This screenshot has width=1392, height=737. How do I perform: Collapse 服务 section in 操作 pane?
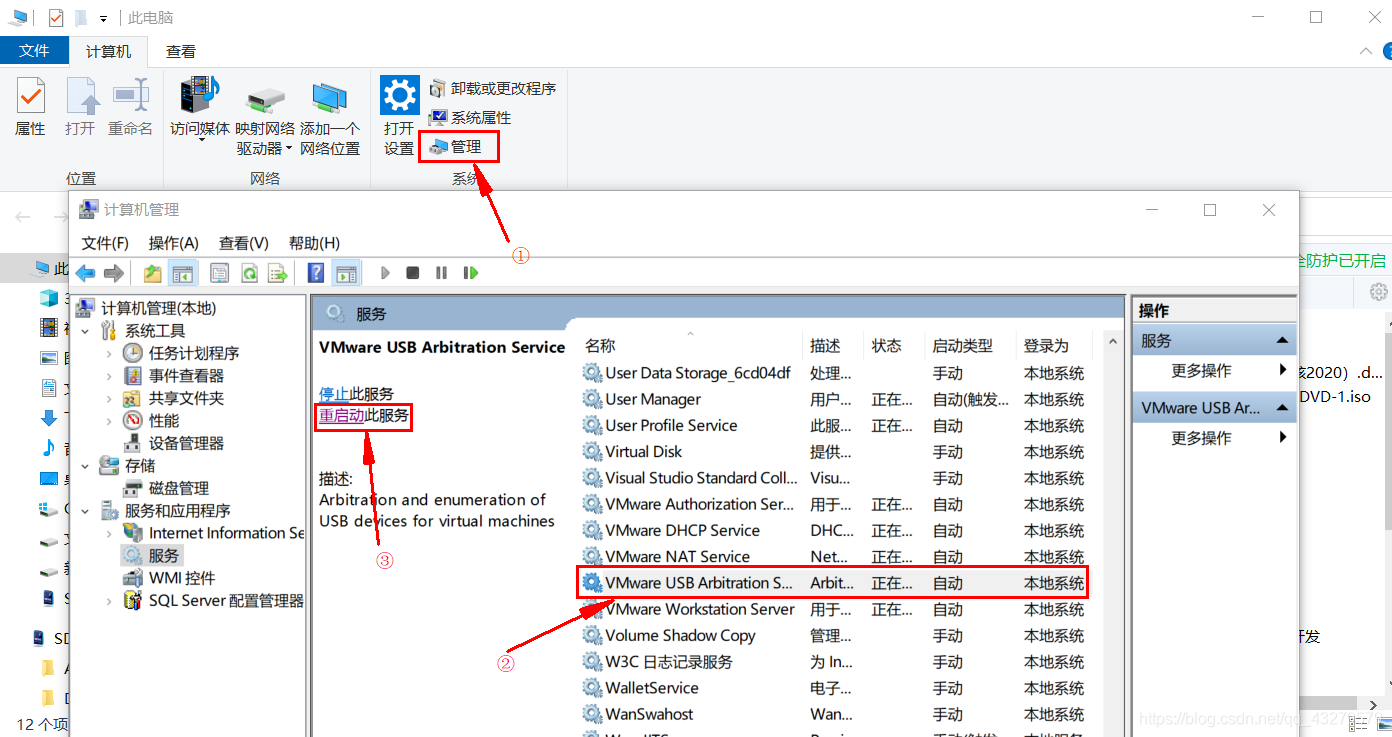coord(1283,341)
